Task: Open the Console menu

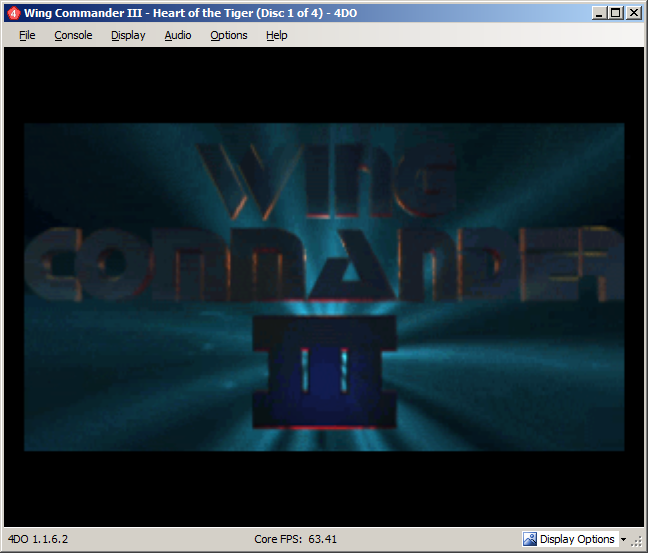Action: click(73, 35)
